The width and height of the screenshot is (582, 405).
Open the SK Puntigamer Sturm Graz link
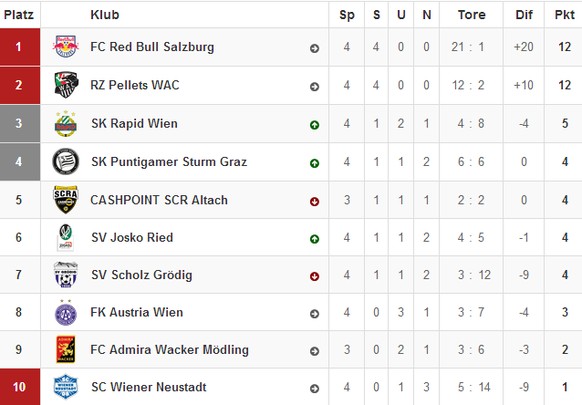tap(169, 162)
